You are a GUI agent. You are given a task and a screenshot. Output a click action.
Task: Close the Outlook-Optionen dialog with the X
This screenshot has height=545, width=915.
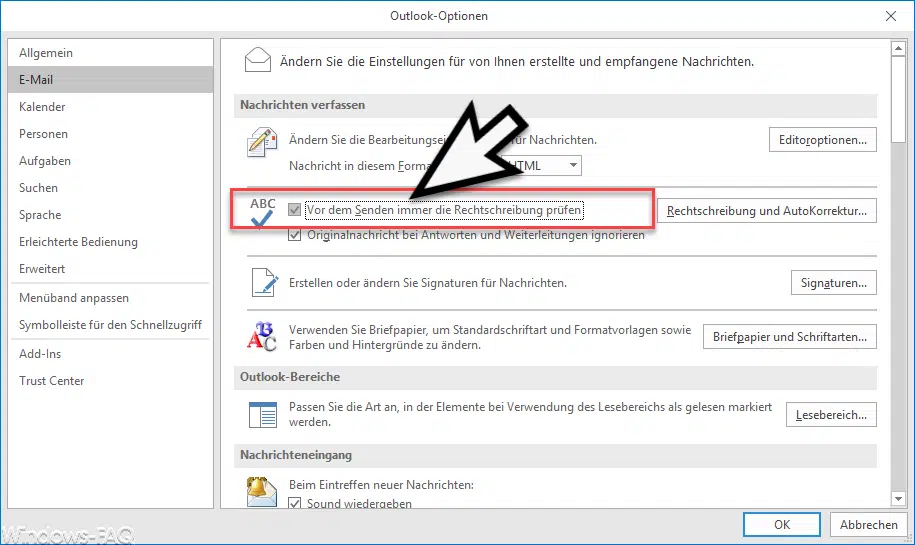point(890,16)
